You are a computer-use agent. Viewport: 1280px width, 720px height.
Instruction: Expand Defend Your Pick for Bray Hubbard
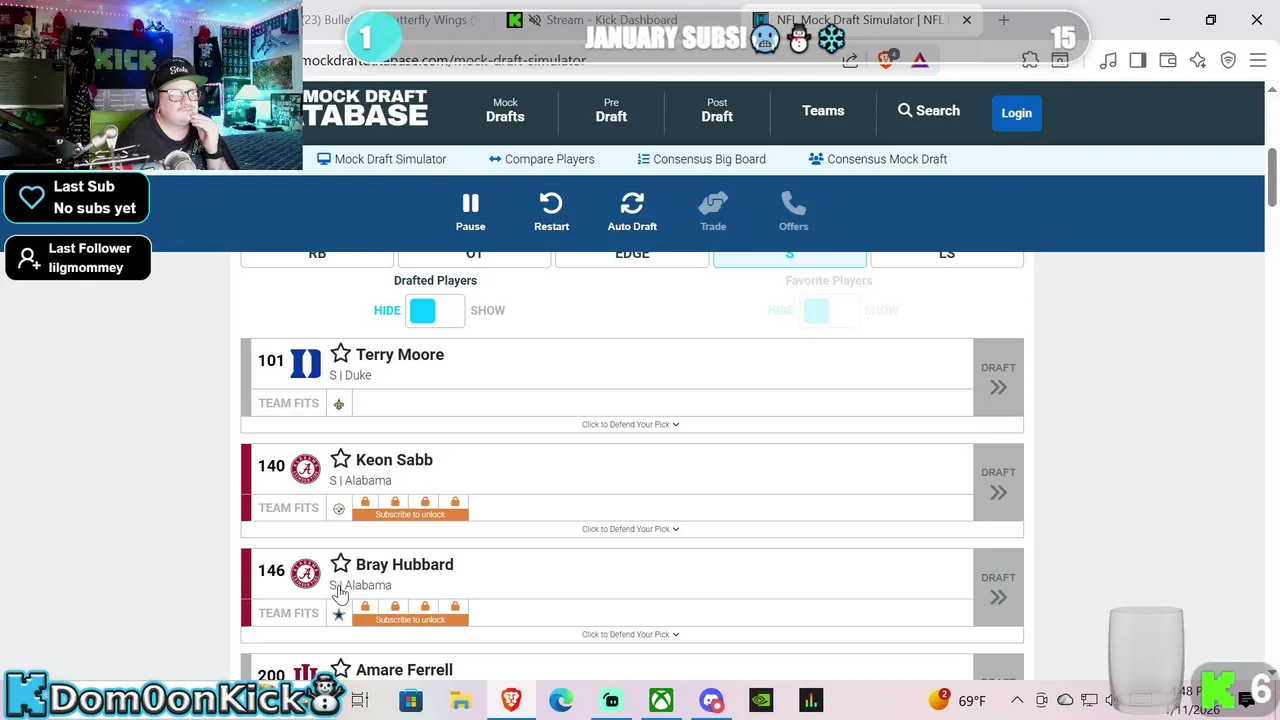click(631, 634)
